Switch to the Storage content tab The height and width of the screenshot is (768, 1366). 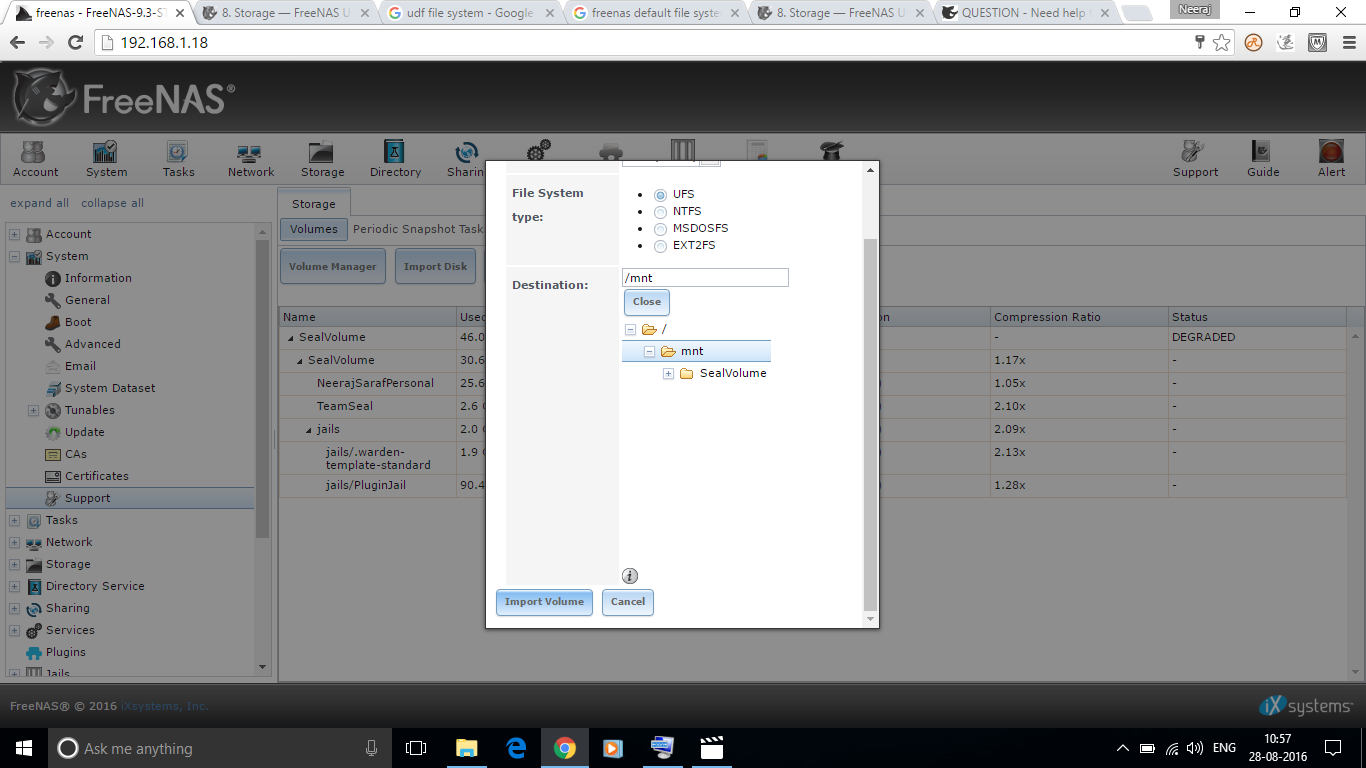tap(314, 203)
